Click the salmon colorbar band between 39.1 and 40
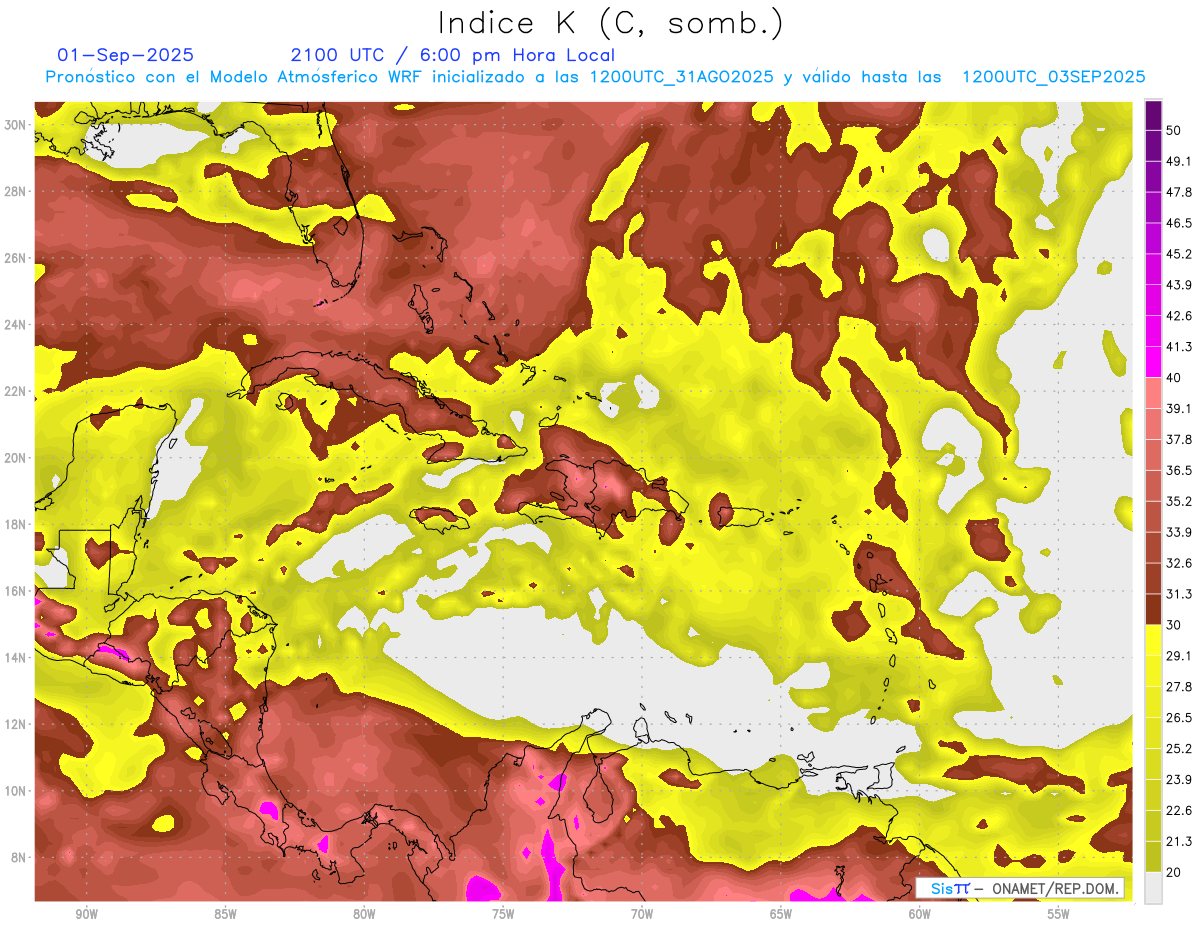 [x=1153, y=393]
